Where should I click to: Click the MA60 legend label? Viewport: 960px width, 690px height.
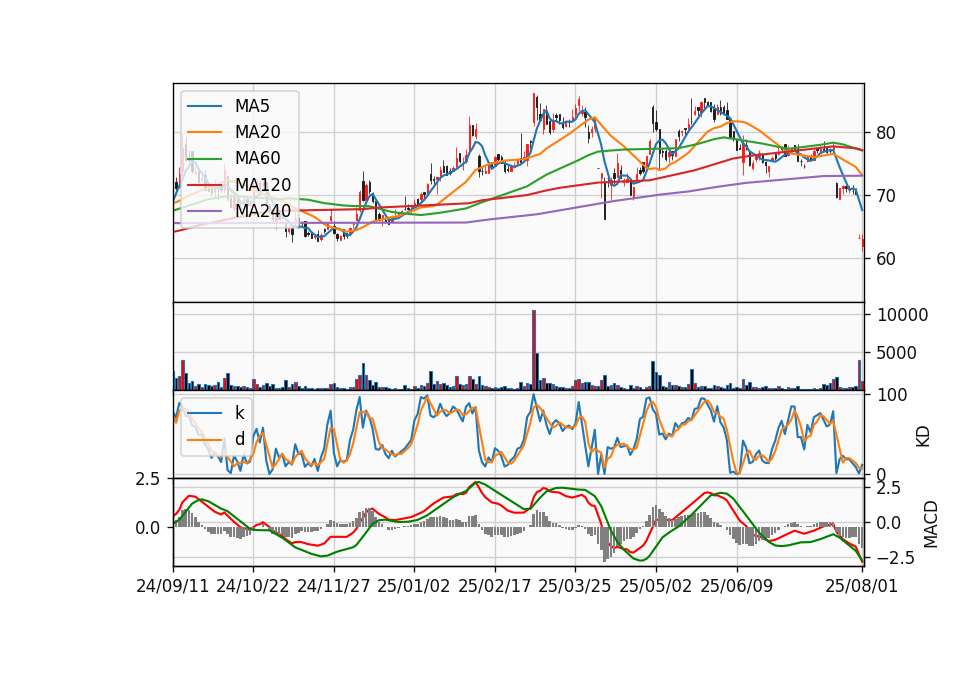tap(257, 158)
